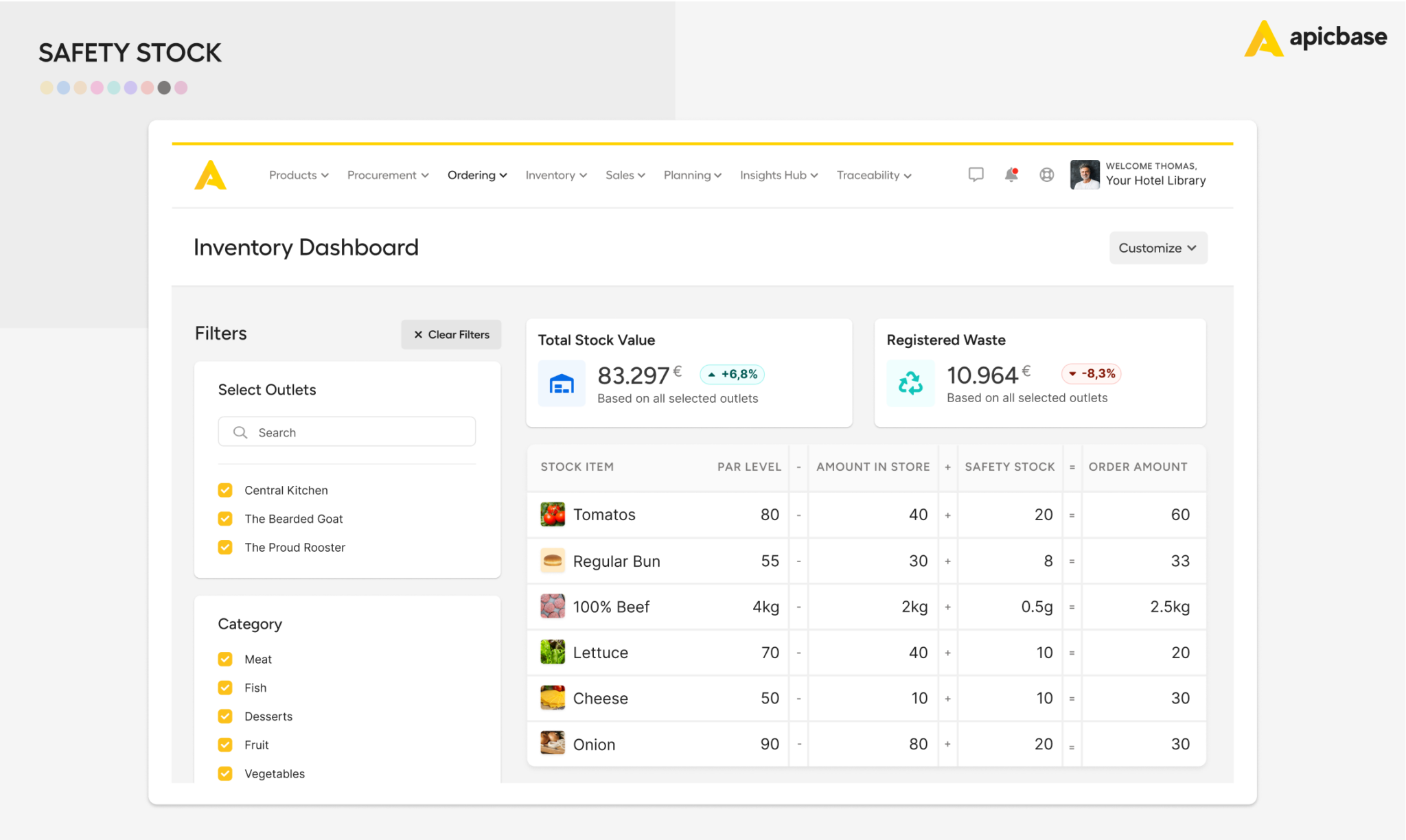The width and height of the screenshot is (1406, 840).
Task: Open the Procurement dropdown
Action: [387, 175]
